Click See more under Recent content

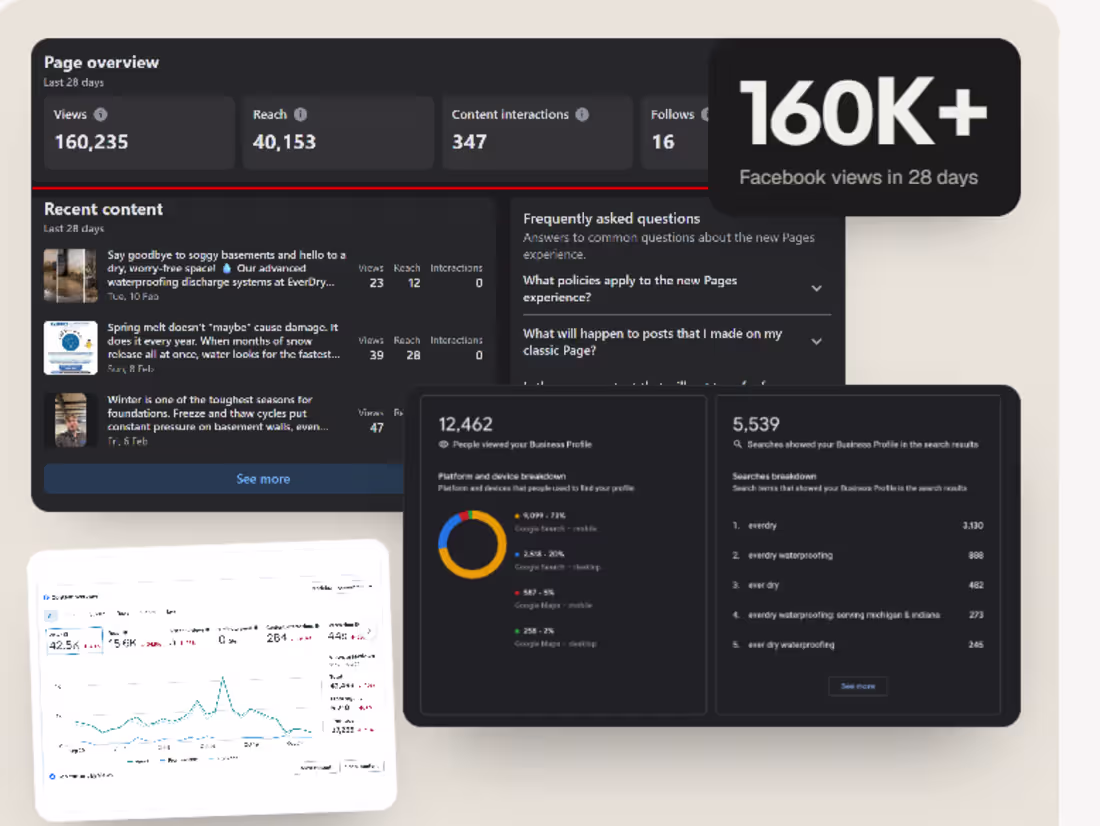(x=263, y=479)
